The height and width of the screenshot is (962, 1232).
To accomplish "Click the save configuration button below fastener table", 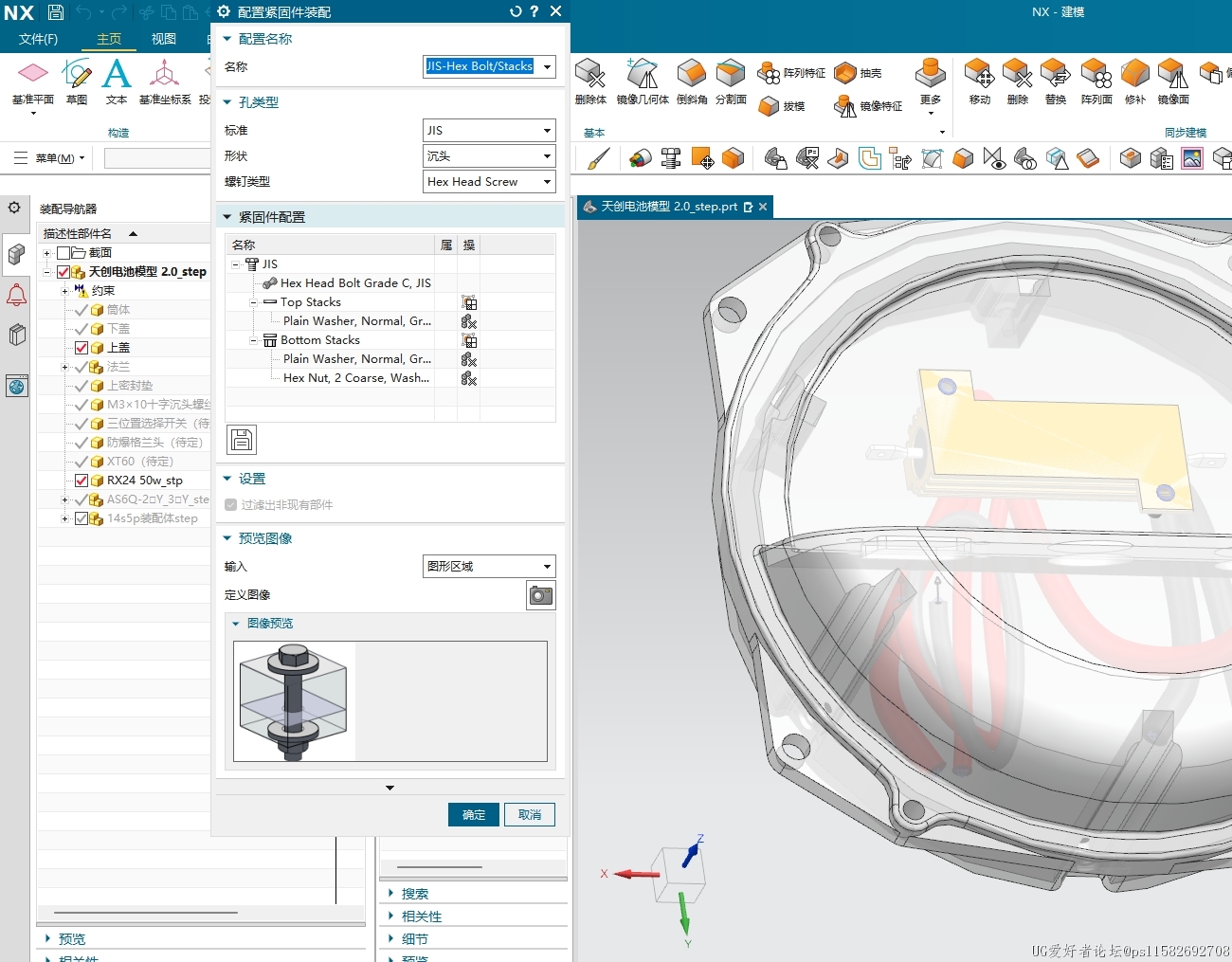I will coord(242,439).
